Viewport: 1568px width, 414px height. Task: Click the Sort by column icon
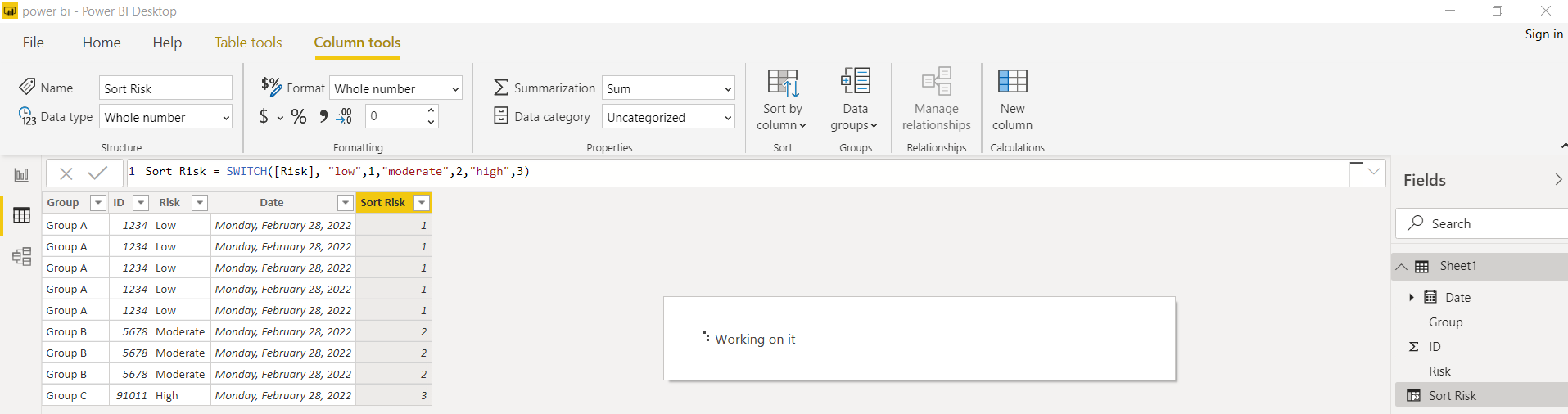point(783,83)
